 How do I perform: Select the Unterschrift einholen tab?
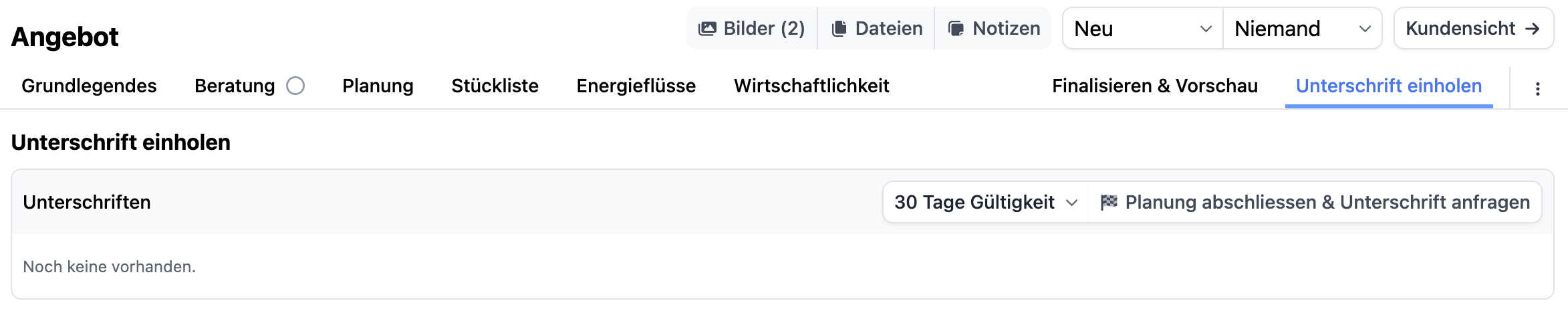(1388, 86)
